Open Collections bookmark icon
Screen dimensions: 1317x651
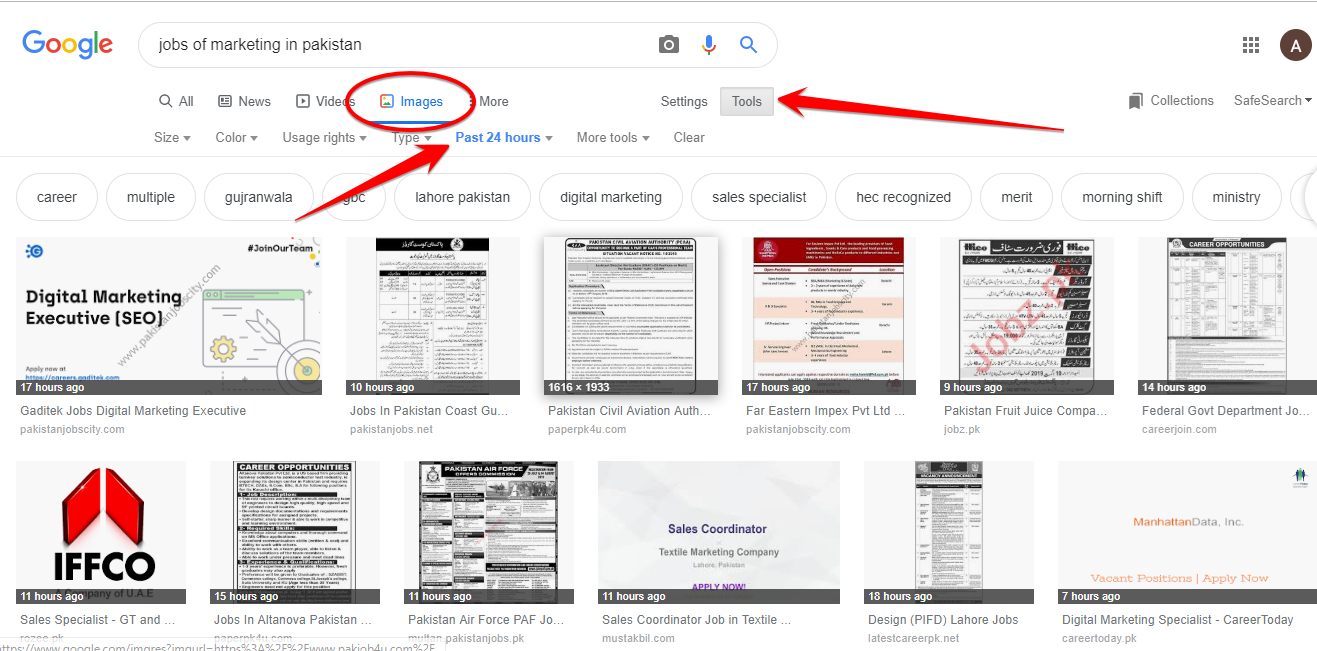pos(1135,101)
